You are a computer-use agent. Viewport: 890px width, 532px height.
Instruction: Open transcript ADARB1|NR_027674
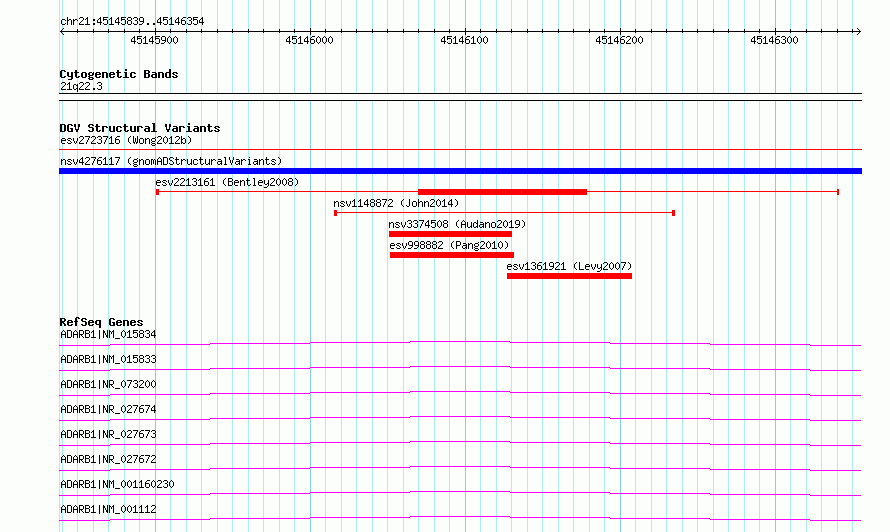[x=108, y=409]
